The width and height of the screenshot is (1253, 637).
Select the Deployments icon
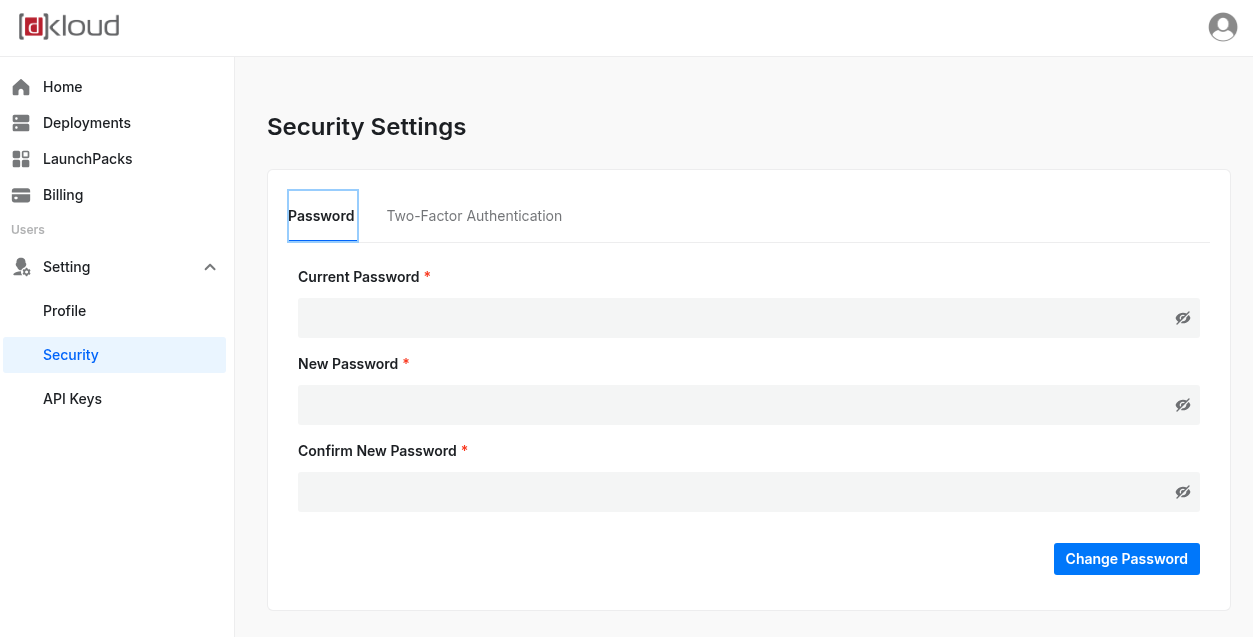(20, 122)
